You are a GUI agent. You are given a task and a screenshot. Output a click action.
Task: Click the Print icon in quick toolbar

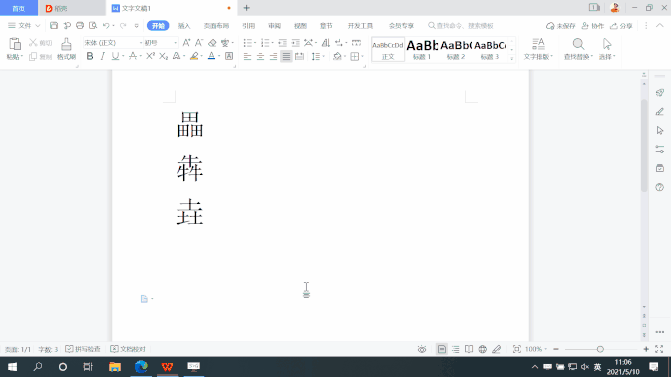pos(80,26)
